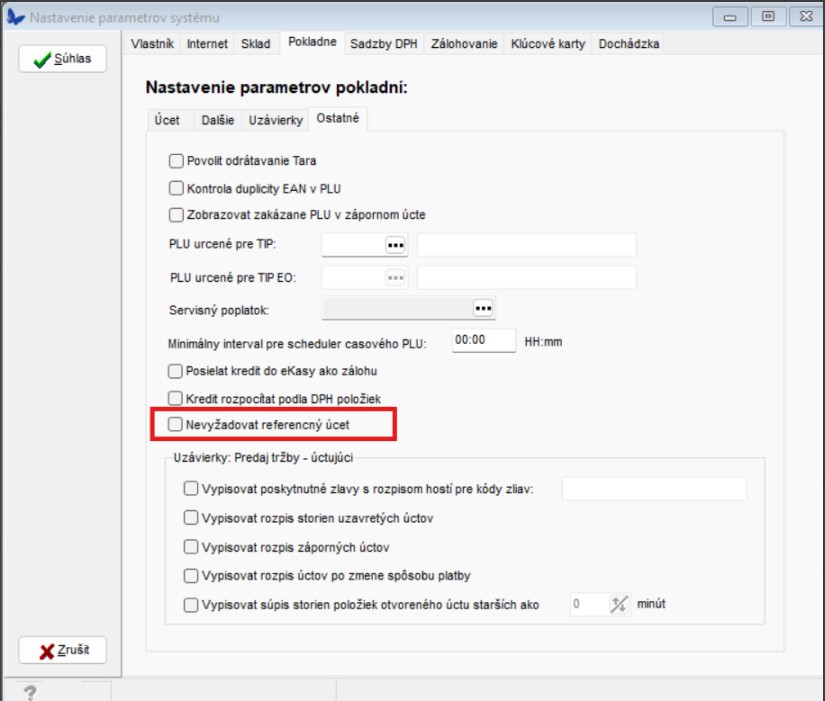
Task: Click the question mark help icon
Action: coord(30,691)
